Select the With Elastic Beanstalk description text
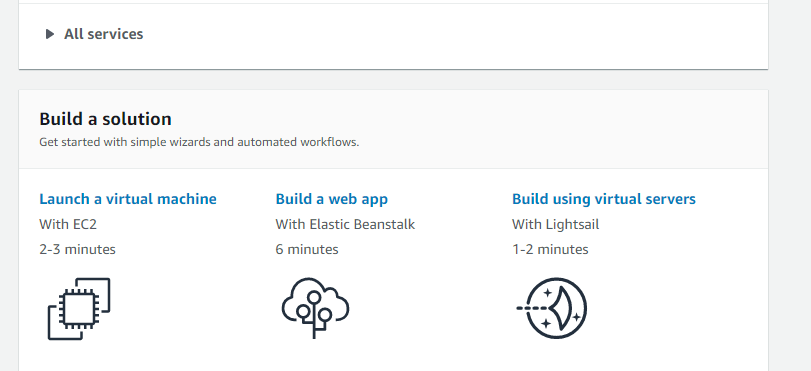The width and height of the screenshot is (811, 371). pyautogui.click(x=345, y=225)
